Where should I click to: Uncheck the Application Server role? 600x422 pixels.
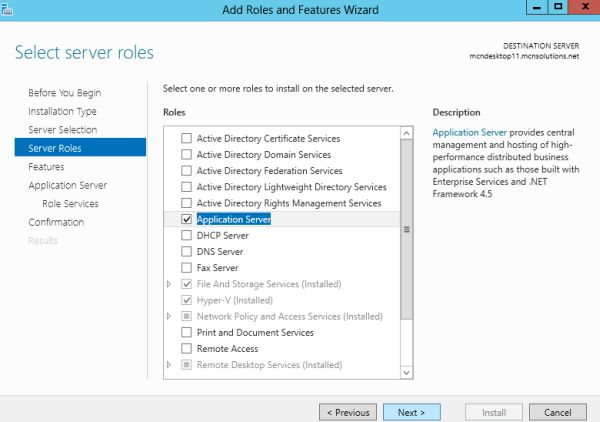(x=186, y=219)
